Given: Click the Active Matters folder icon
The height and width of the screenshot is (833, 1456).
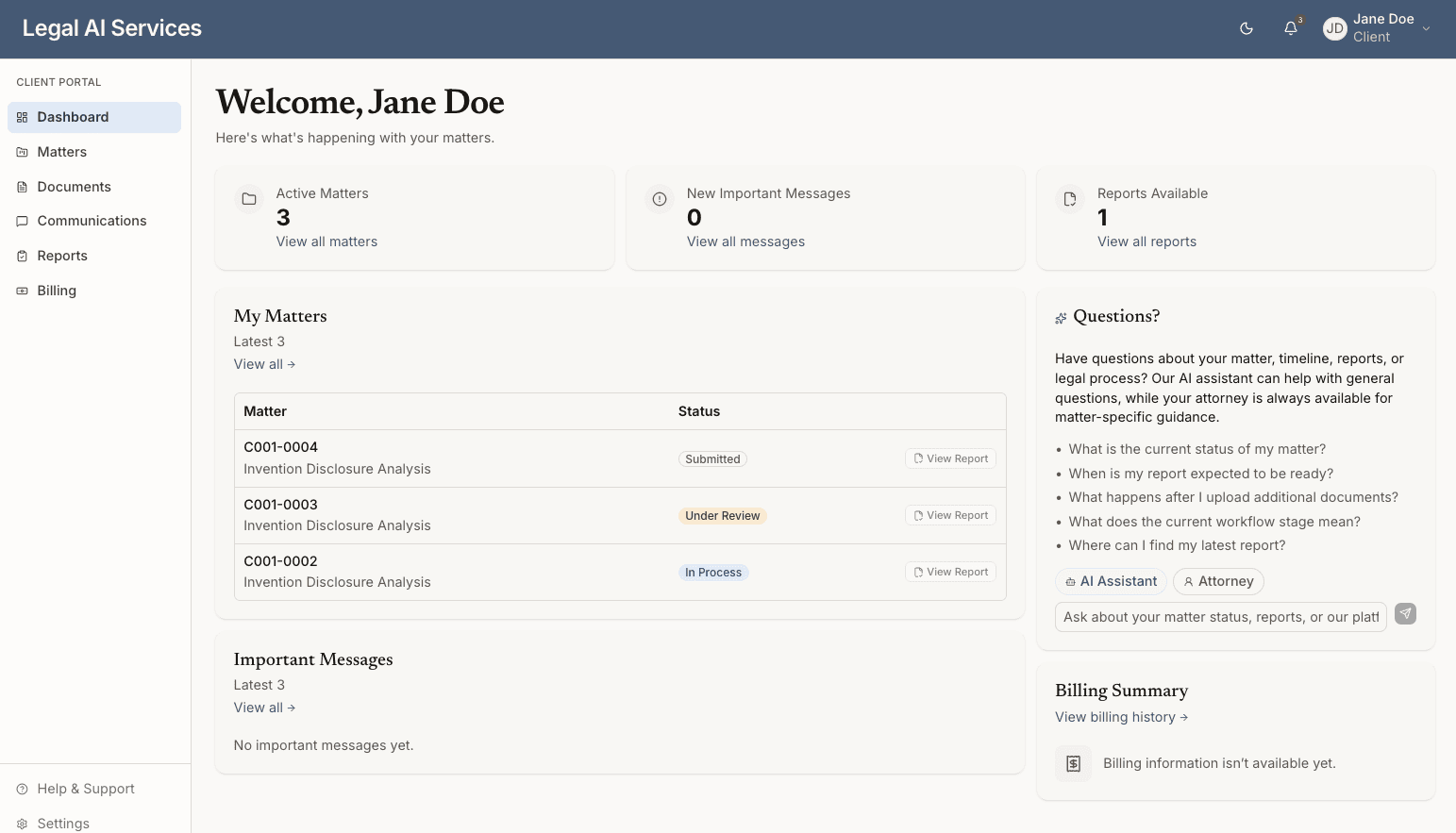Looking at the screenshot, I should tap(249, 199).
